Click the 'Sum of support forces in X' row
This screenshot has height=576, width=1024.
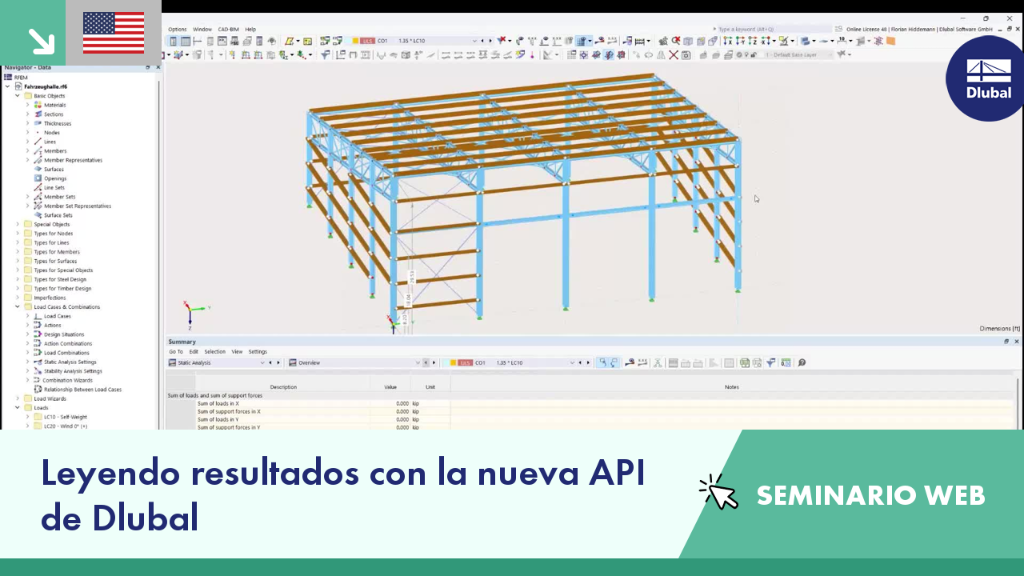229,411
